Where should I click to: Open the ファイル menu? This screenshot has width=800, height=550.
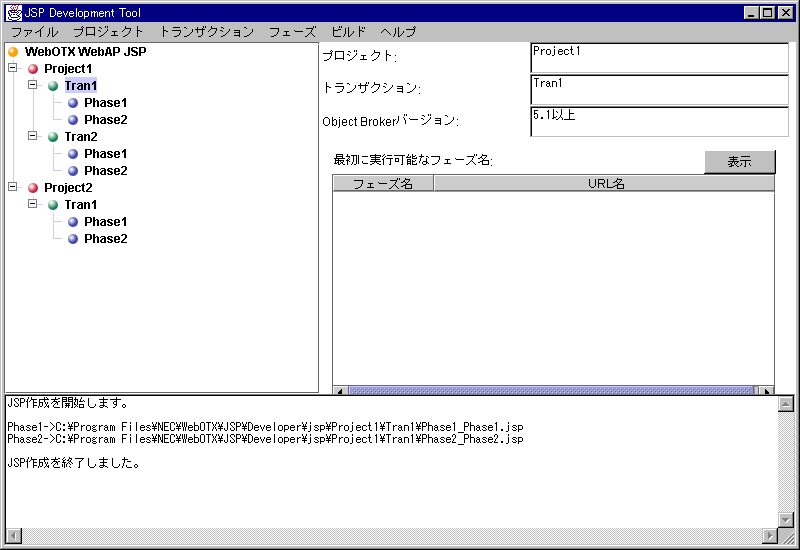pyautogui.click(x=35, y=32)
